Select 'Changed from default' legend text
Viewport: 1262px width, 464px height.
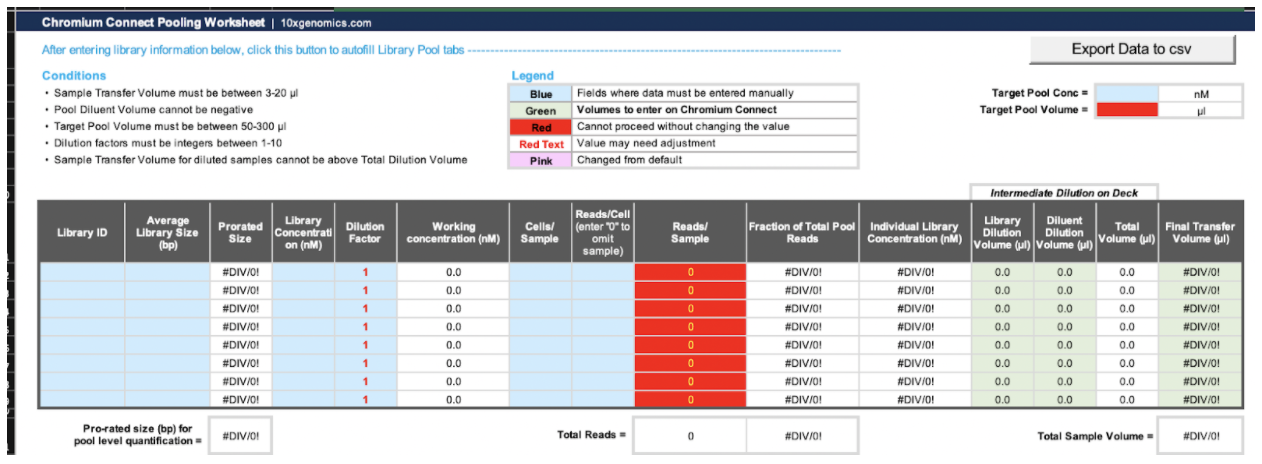click(x=629, y=160)
